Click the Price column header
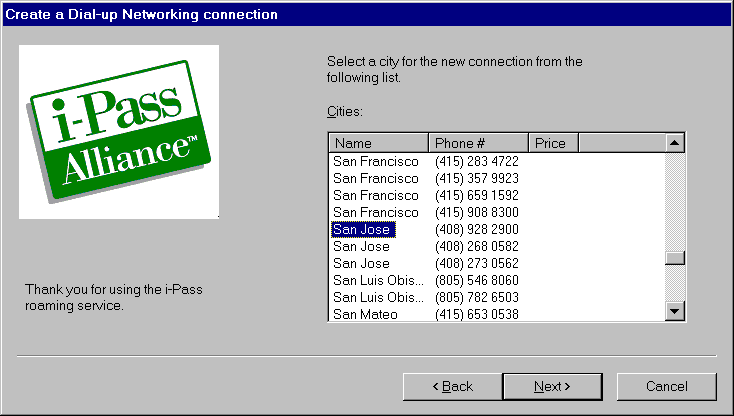The height and width of the screenshot is (416, 734). [x=552, y=143]
